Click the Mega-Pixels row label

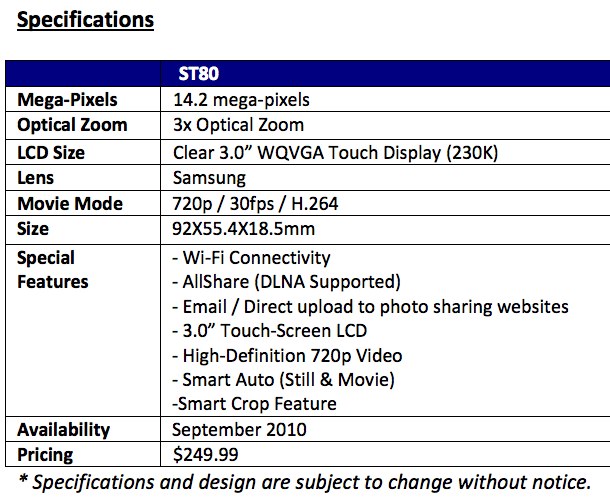65,100
